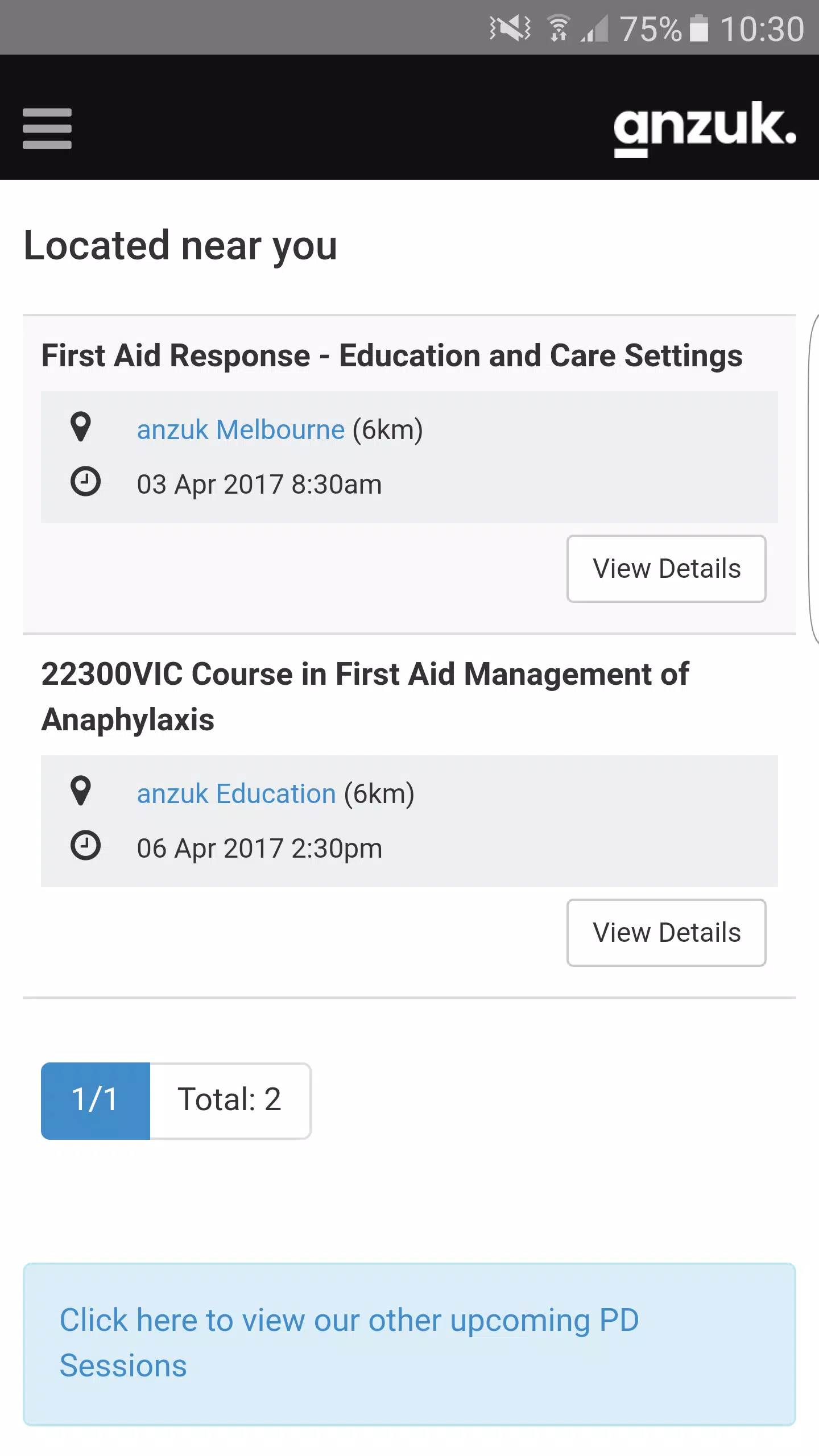Image resolution: width=819 pixels, height=1456 pixels.
Task: Select the 22300VIC Anaphylaxis course title
Action: point(365,697)
